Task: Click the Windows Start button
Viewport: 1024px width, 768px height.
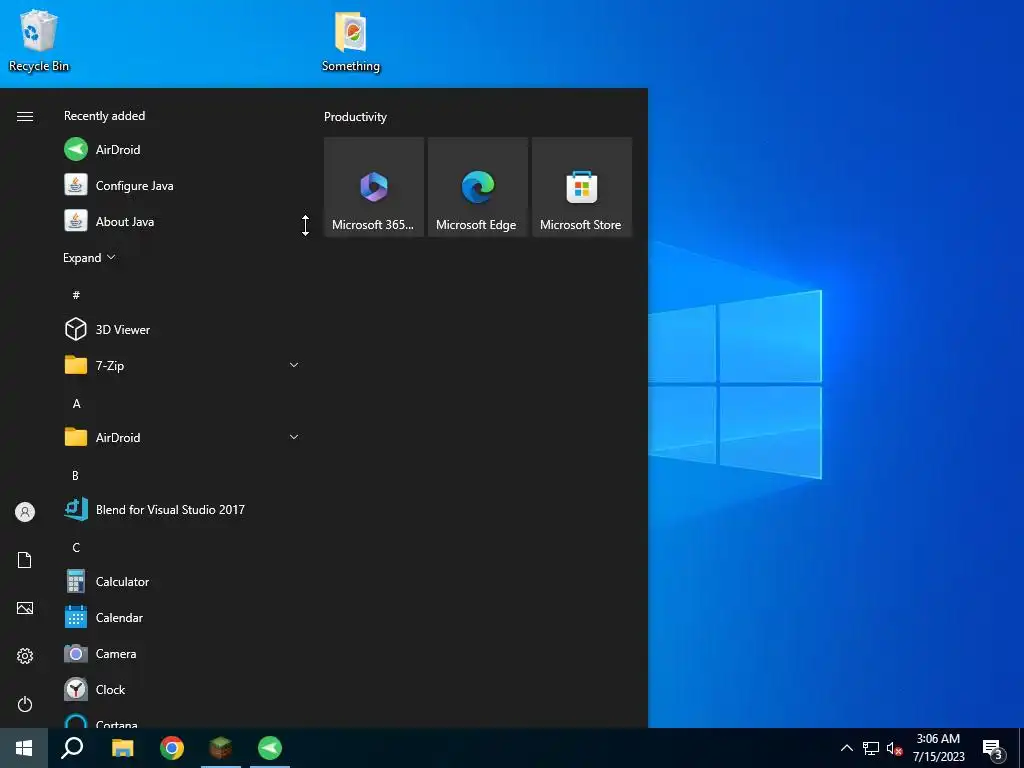Action: point(24,748)
